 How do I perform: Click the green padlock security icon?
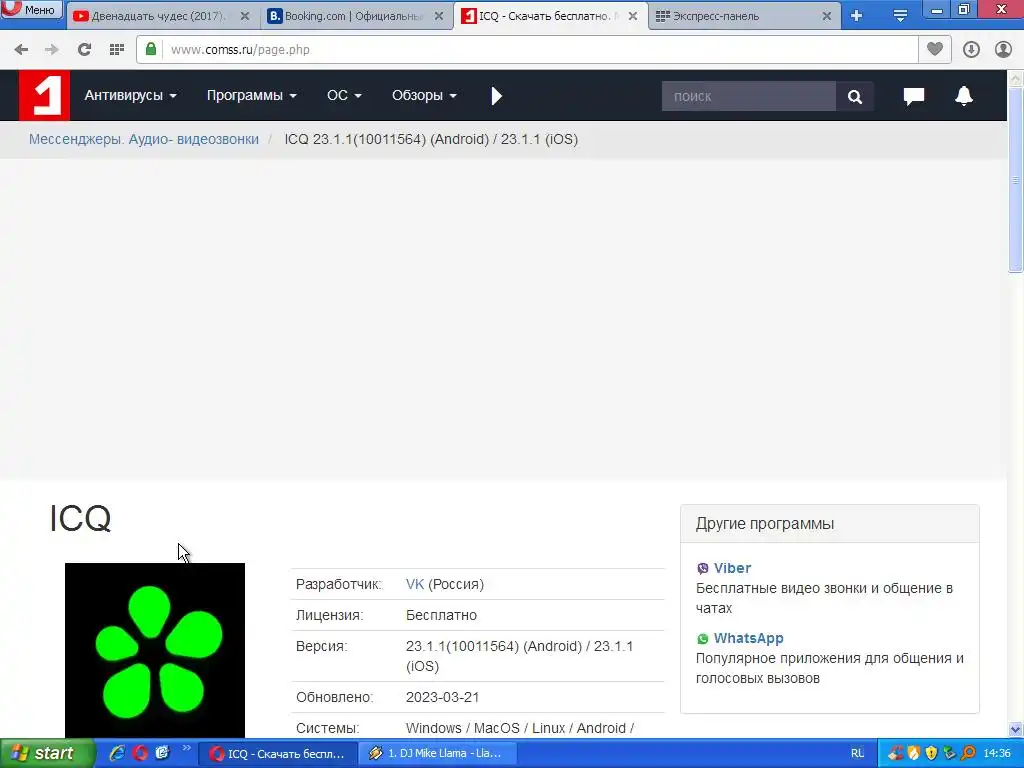click(151, 49)
